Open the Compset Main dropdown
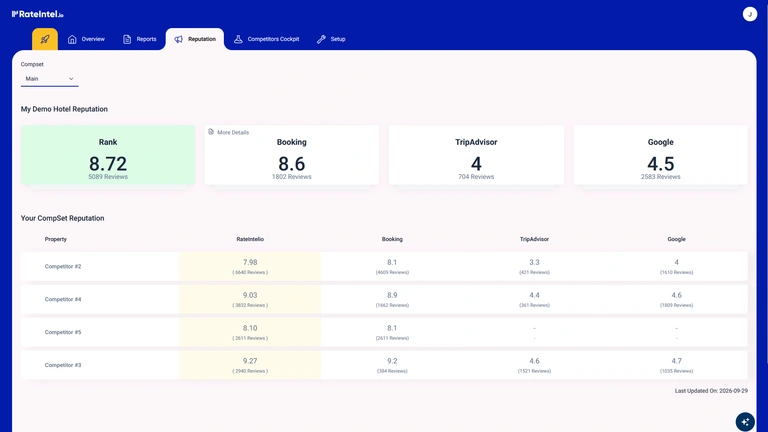 click(x=49, y=79)
